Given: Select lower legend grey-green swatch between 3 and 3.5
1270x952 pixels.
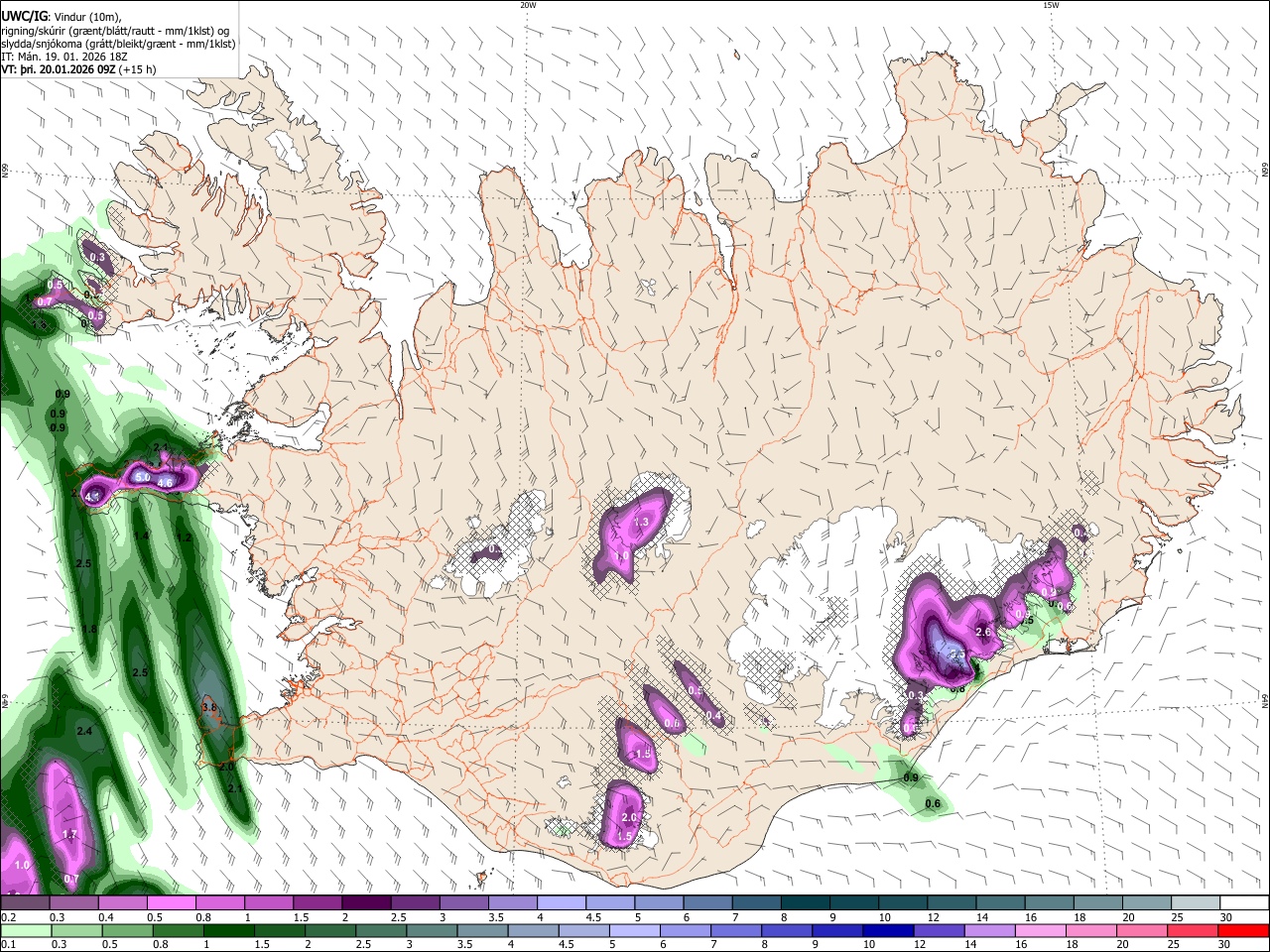Looking at the screenshot, I should [x=433, y=930].
